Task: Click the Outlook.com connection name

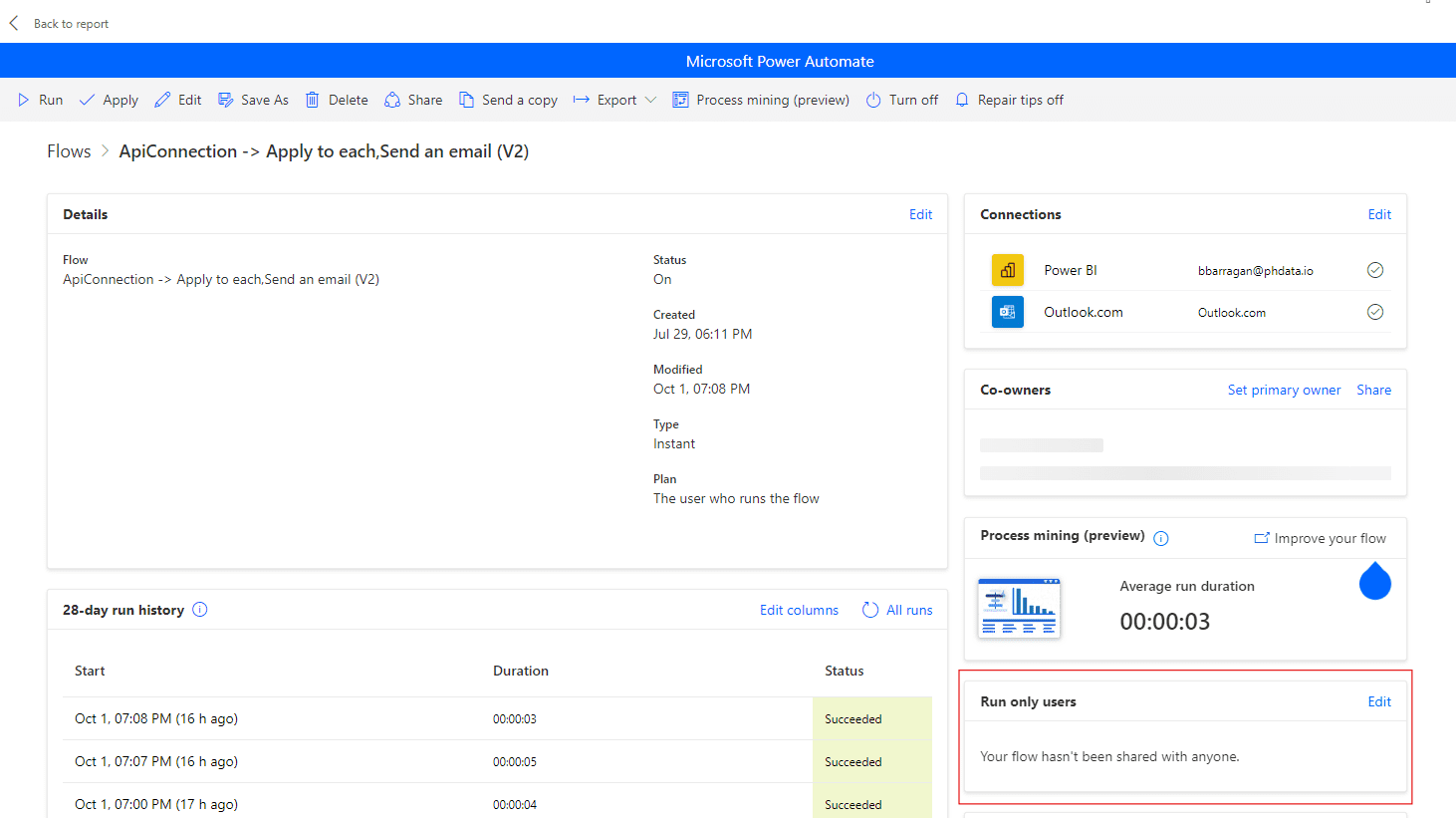Action: point(1084,312)
